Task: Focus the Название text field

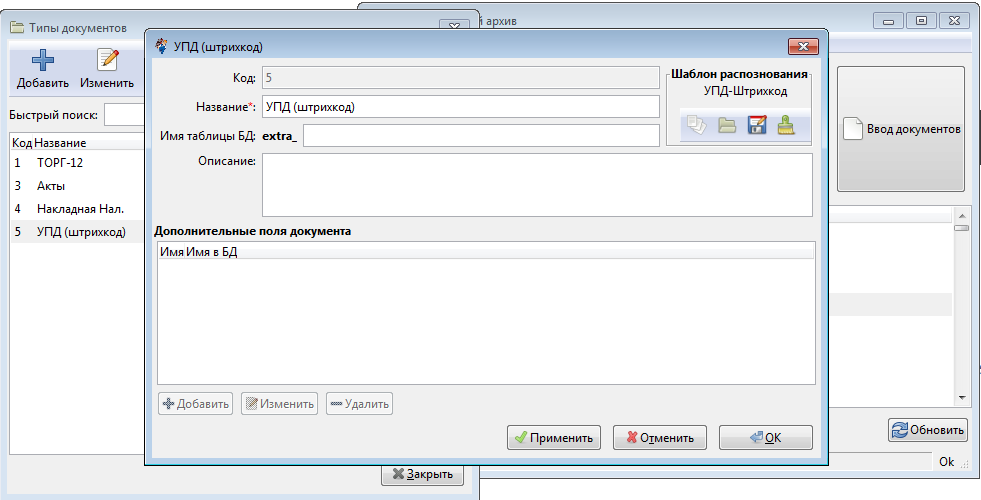Action: click(461, 106)
